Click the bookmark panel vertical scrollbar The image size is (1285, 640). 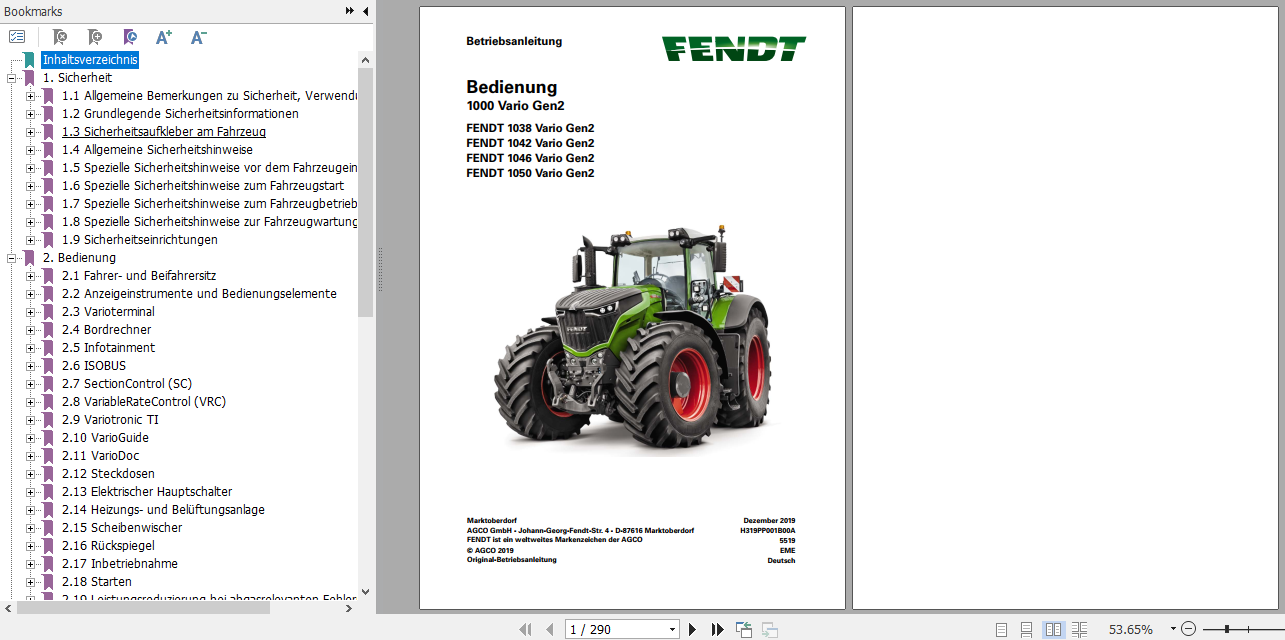pos(365,192)
